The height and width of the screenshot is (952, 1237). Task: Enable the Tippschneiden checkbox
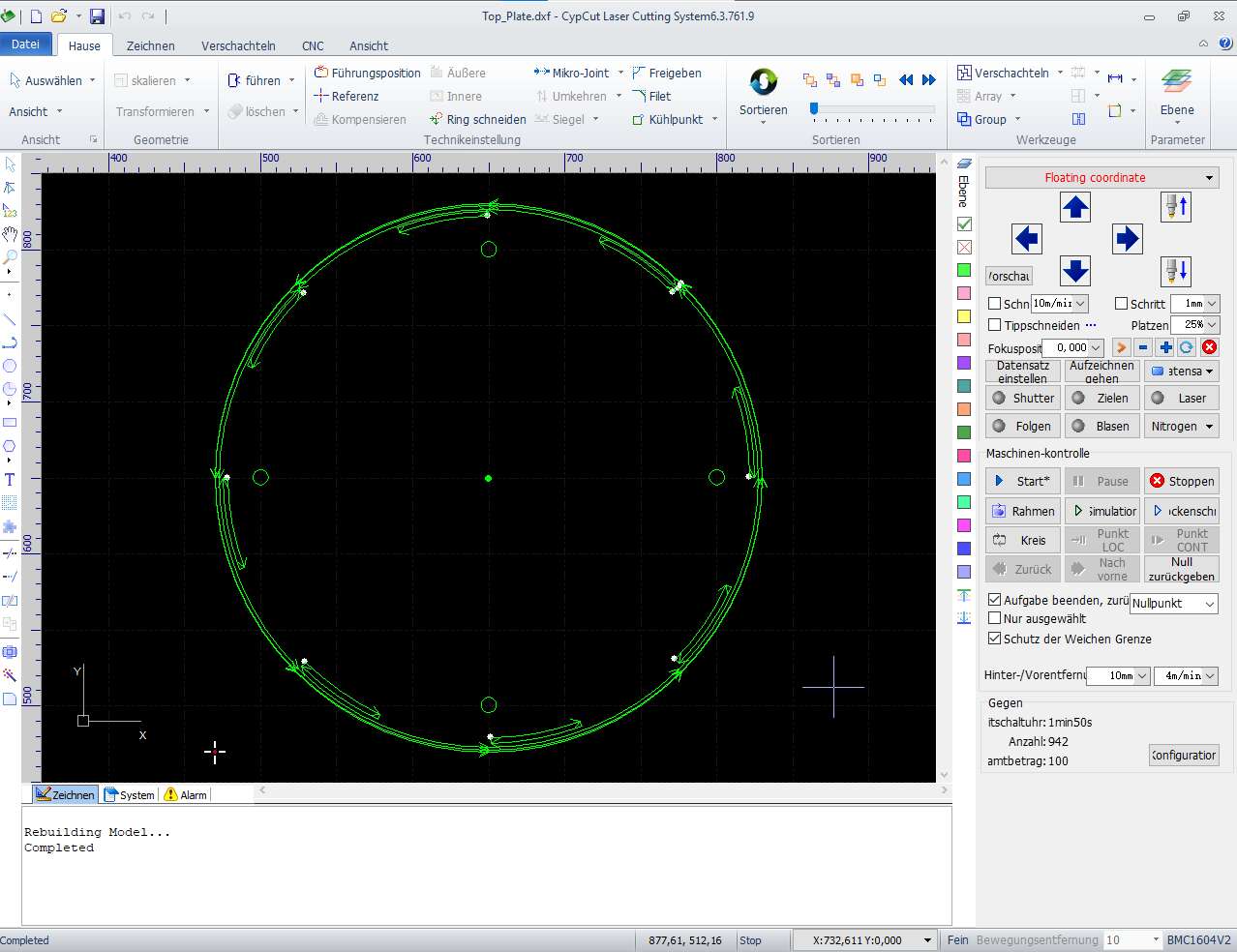[x=994, y=325]
